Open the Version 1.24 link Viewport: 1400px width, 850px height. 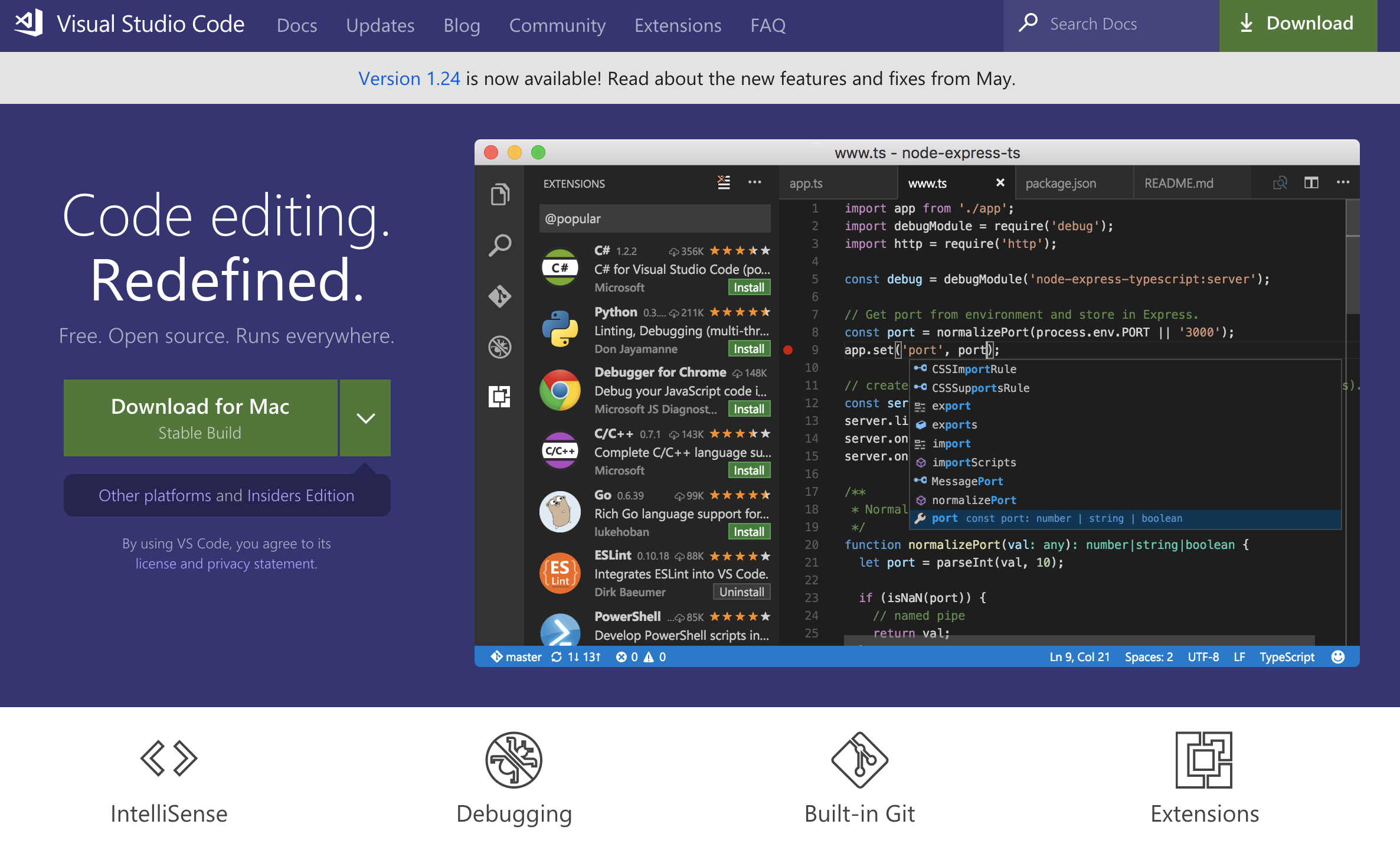pyautogui.click(x=409, y=79)
